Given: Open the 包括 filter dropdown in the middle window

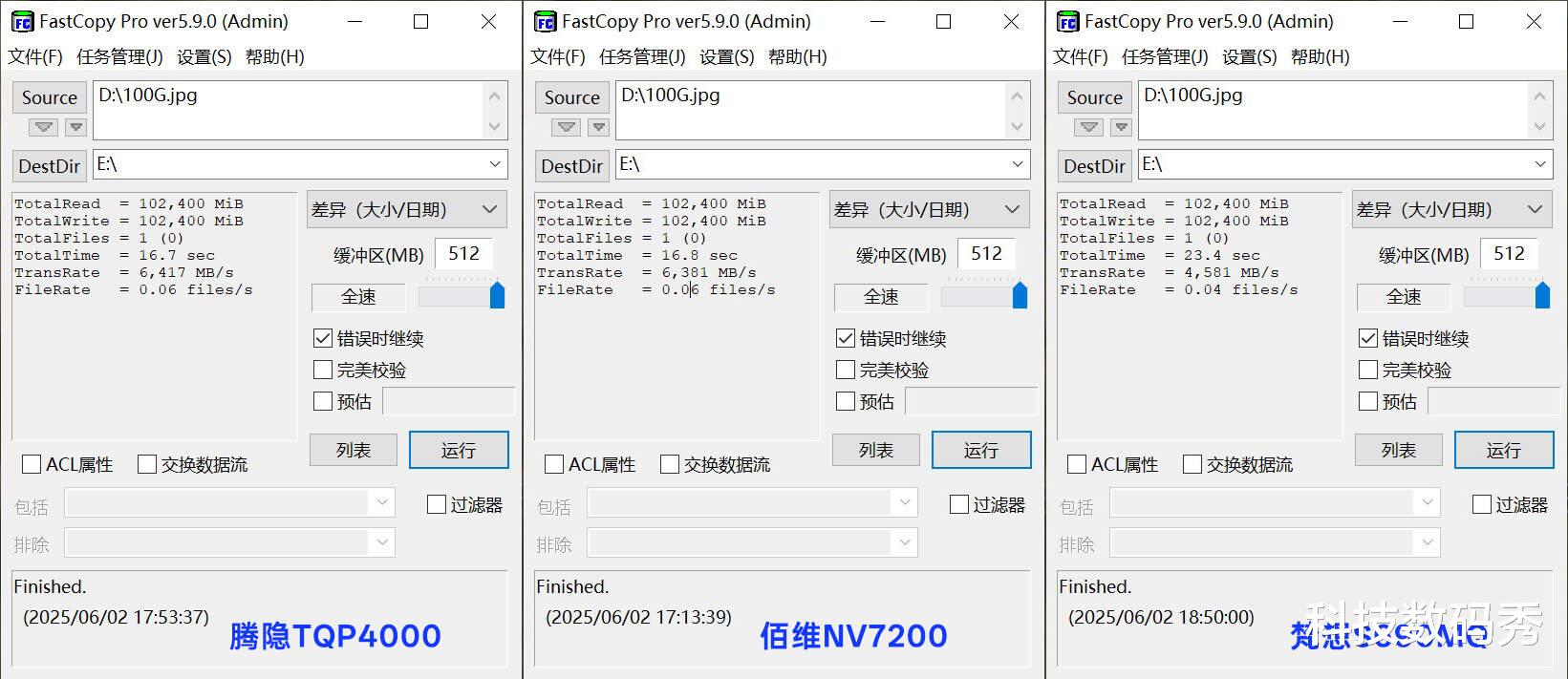Looking at the screenshot, I should point(904,502).
